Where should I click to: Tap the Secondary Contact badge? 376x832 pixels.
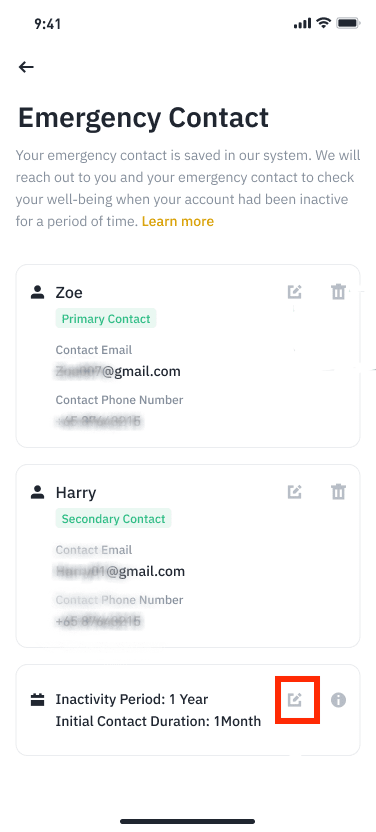coord(113,519)
